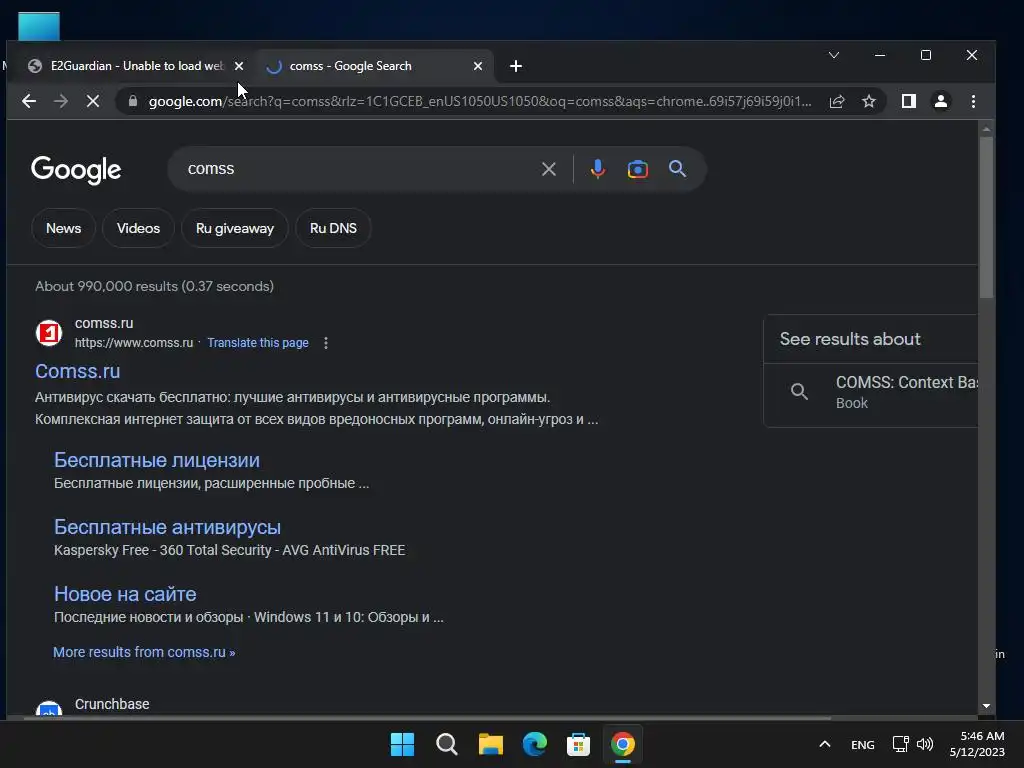Open Windows taskbar search
The width and height of the screenshot is (1024, 768).
tap(447, 744)
